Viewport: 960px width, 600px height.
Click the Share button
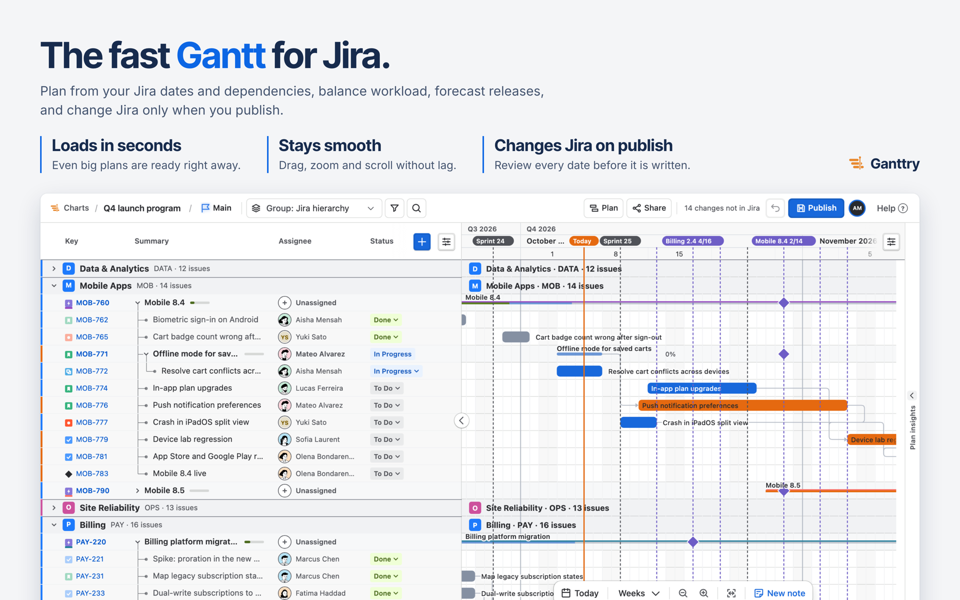649,208
